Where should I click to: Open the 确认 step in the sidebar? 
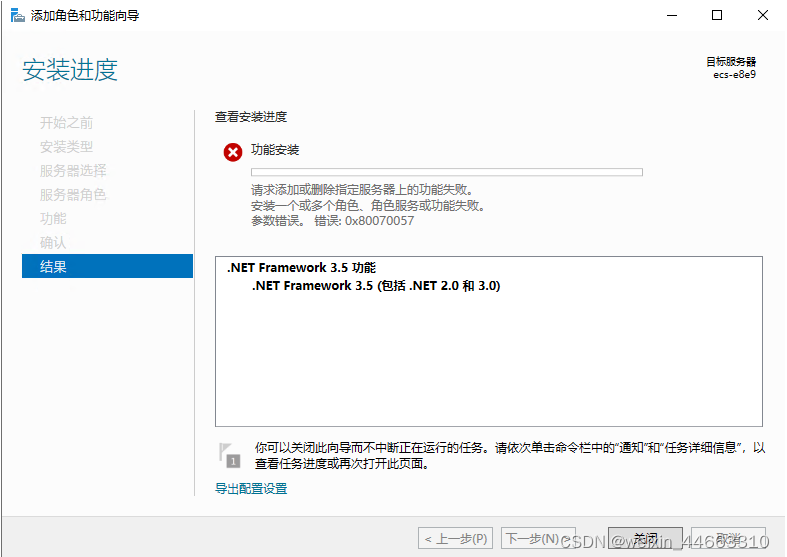point(53,243)
